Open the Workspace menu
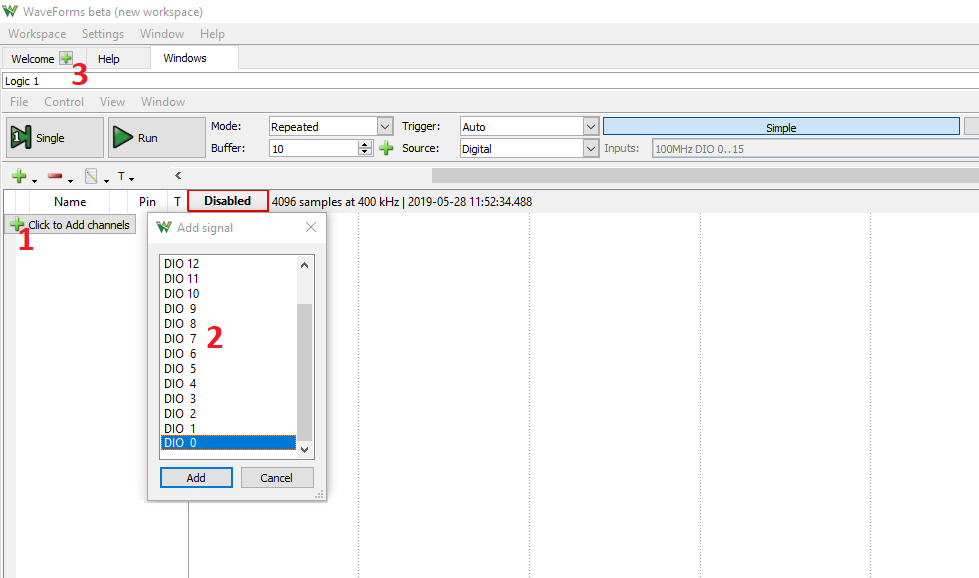979x578 pixels. [37, 34]
